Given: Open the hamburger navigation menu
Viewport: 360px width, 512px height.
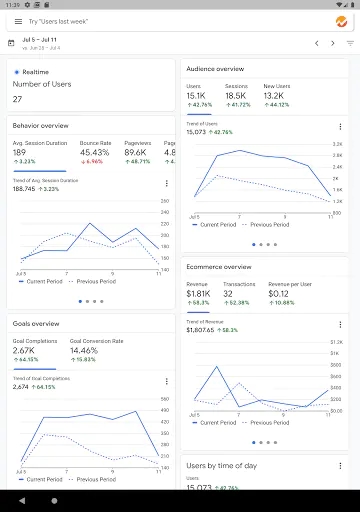Looking at the screenshot, I should click(18, 22).
